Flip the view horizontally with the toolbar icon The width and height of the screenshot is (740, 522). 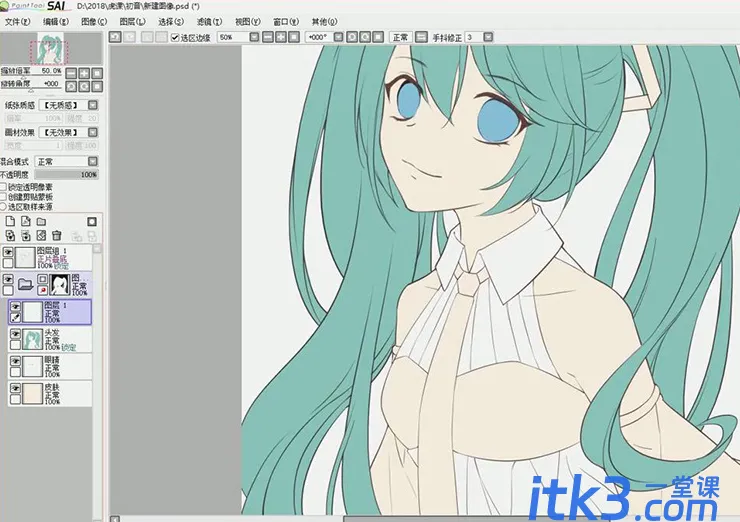pyautogui.click(x=421, y=37)
